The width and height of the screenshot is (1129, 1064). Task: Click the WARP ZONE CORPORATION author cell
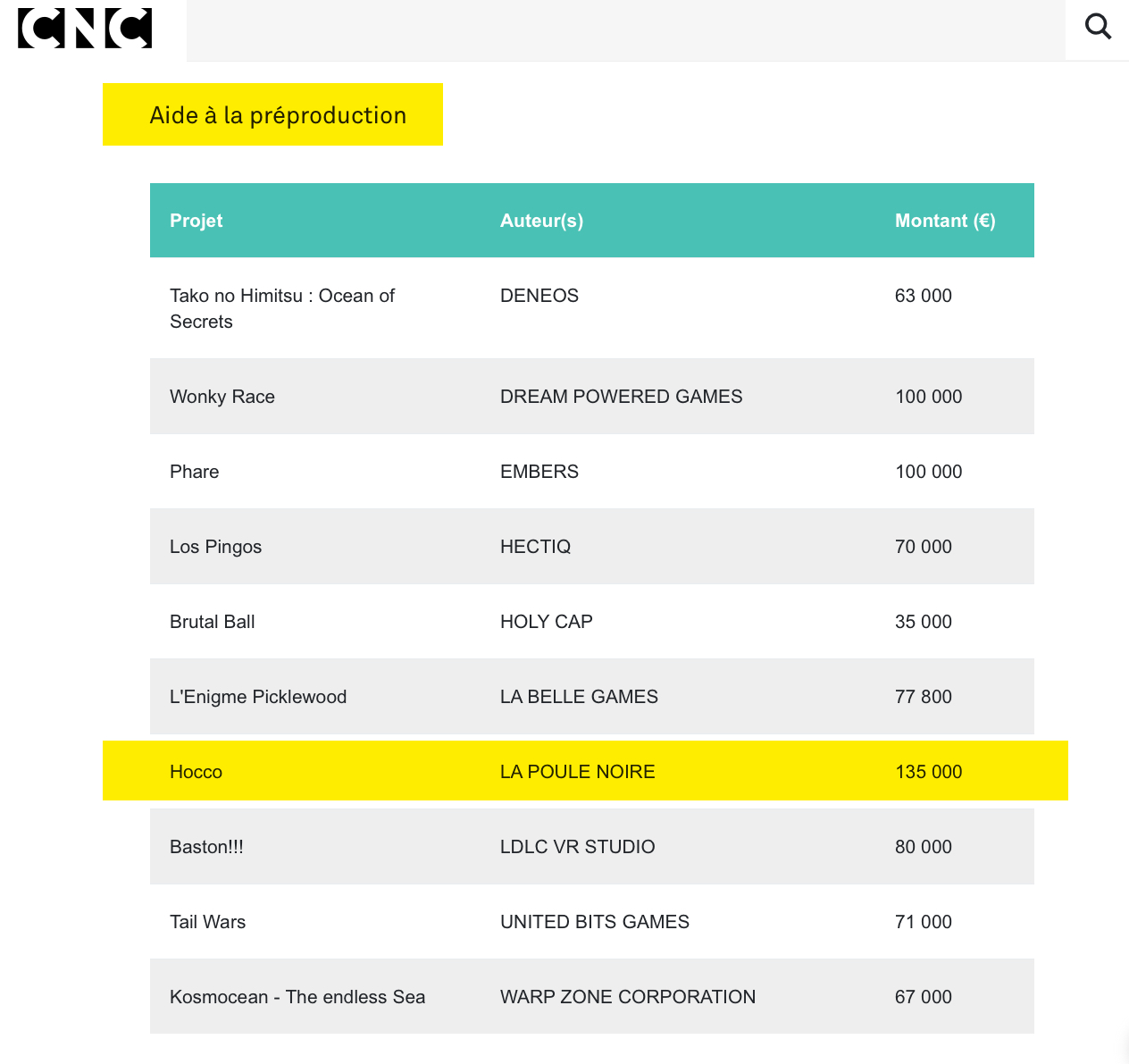[x=628, y=997]
